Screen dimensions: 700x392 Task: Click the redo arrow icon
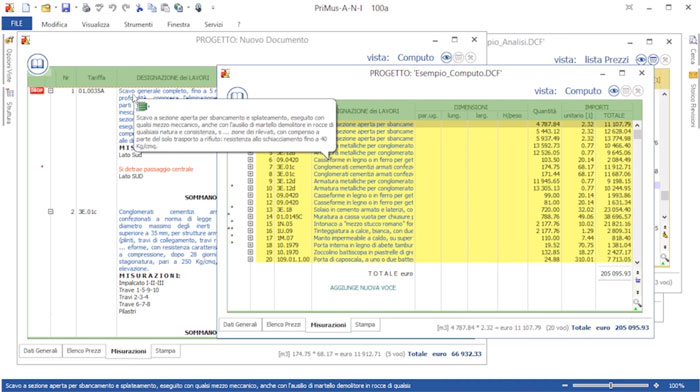point(125,8)
